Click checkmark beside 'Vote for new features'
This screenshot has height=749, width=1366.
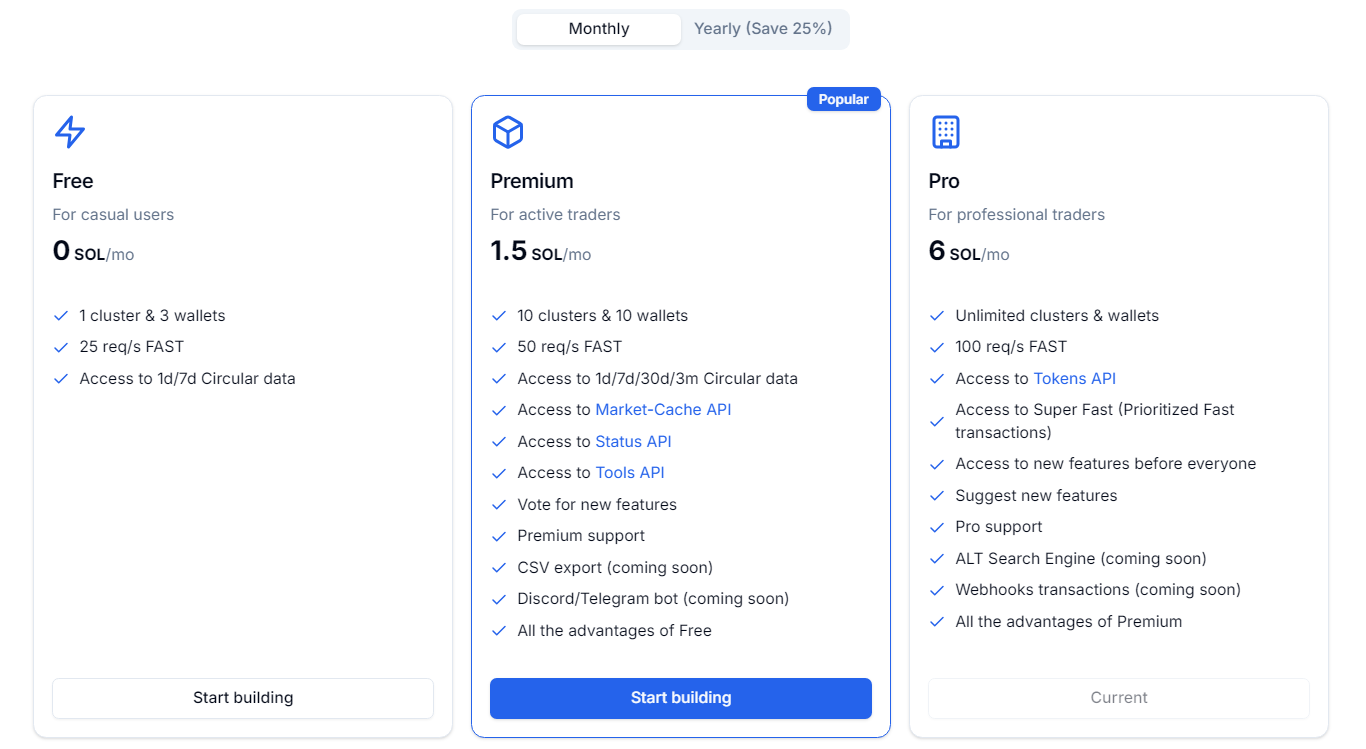[499, 505]
